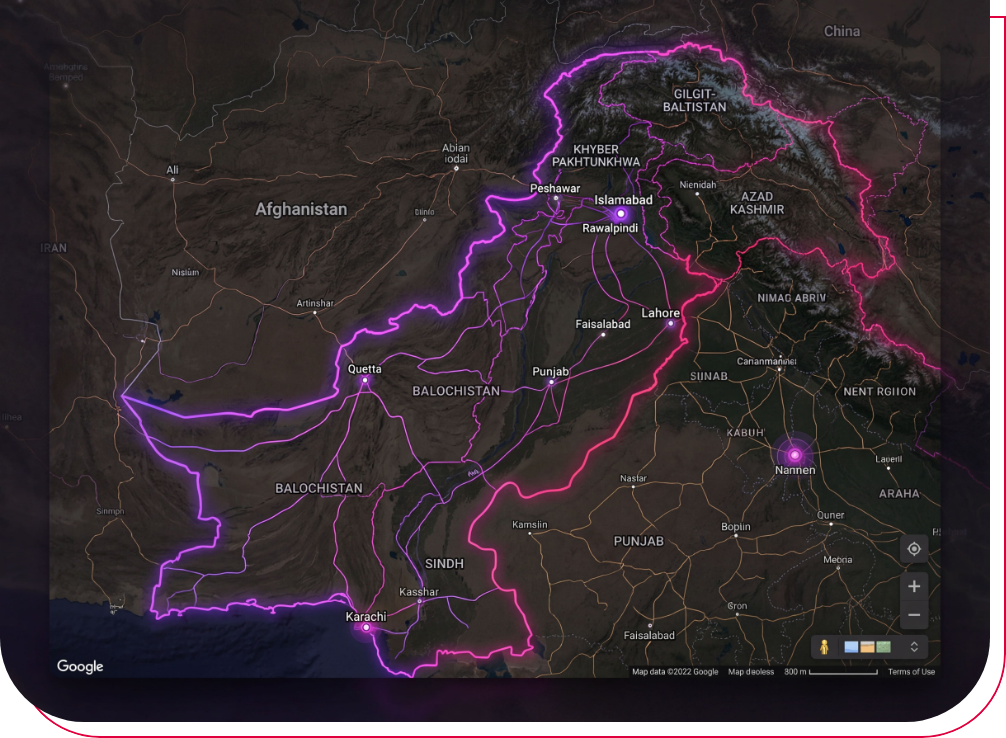
Task: Click the glowing Nannen marker
Action: pyautogui.click(x=796, y=455)
